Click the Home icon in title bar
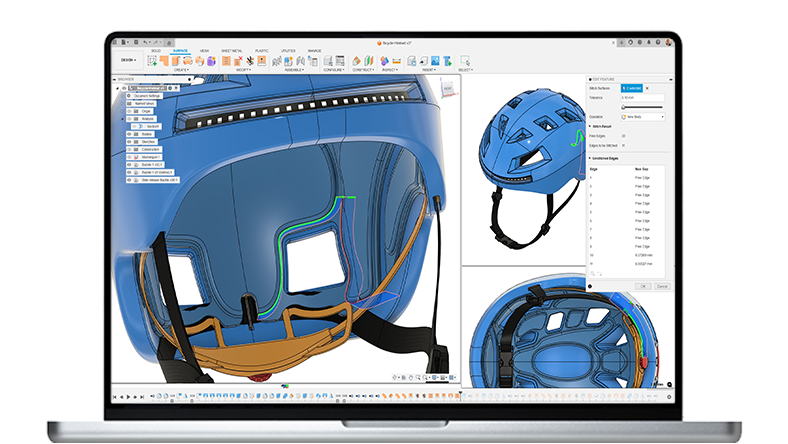Viewport: 788px width, 444px height. [x=169, y=43]
